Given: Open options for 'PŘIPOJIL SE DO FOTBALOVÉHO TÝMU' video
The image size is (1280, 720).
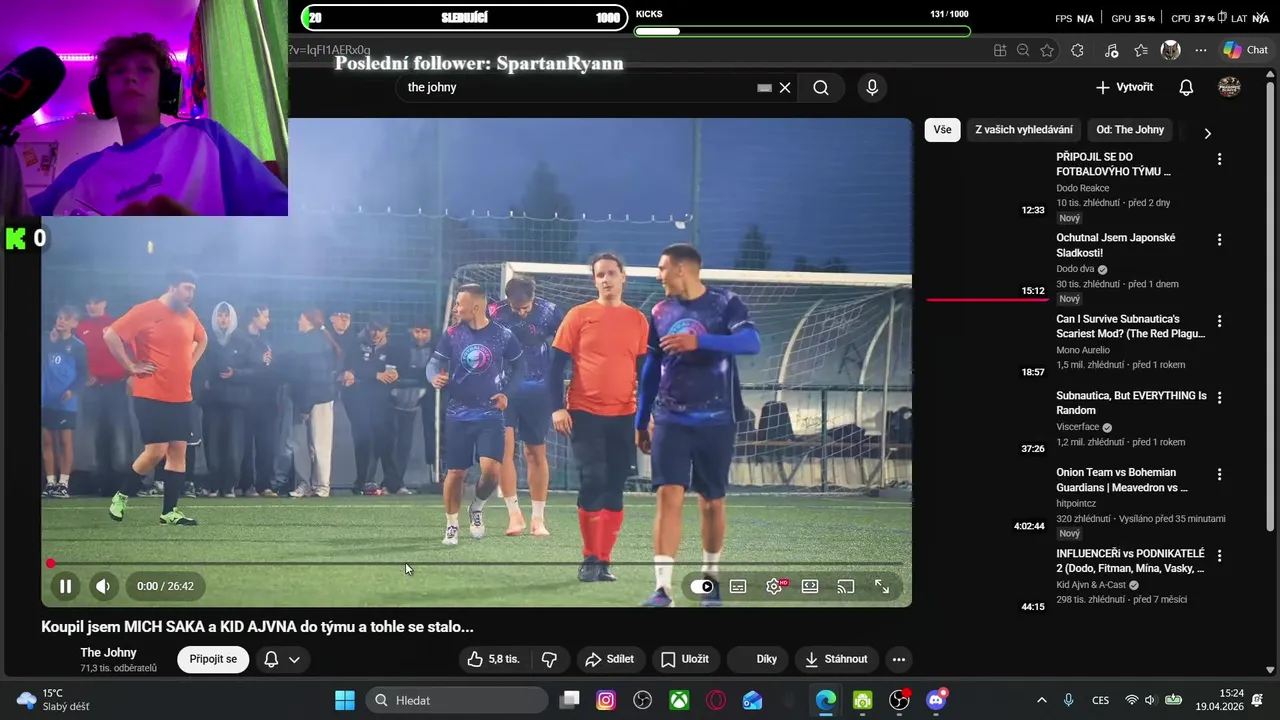Looking at the screenshot, I should [x=1219, y=159].
